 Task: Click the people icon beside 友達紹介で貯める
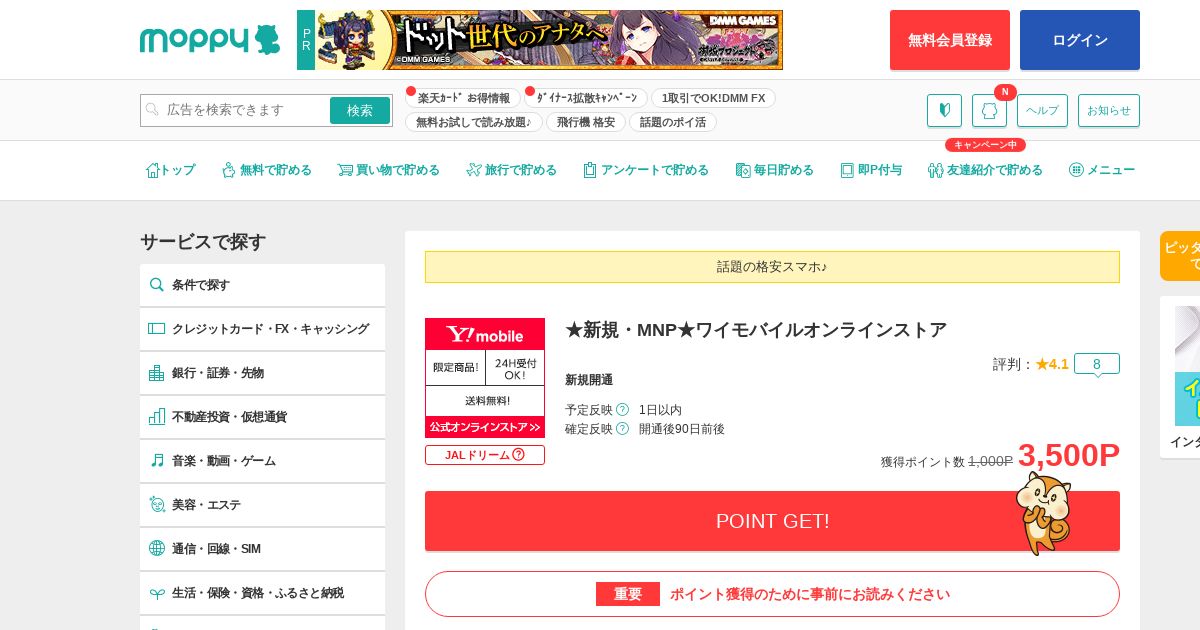click(935, 170)
